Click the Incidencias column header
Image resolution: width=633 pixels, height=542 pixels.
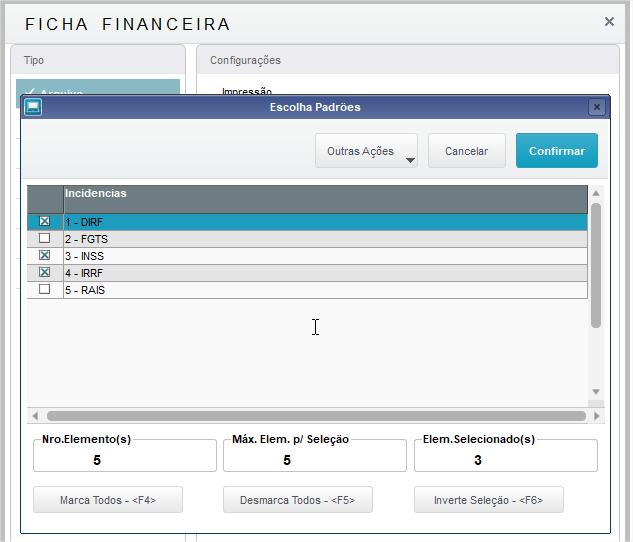click(x=325, y=199)
